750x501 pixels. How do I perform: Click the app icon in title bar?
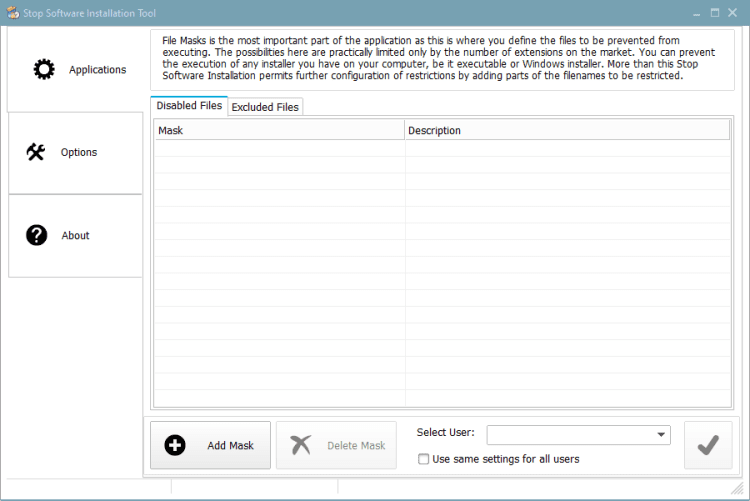coord(13,13)
